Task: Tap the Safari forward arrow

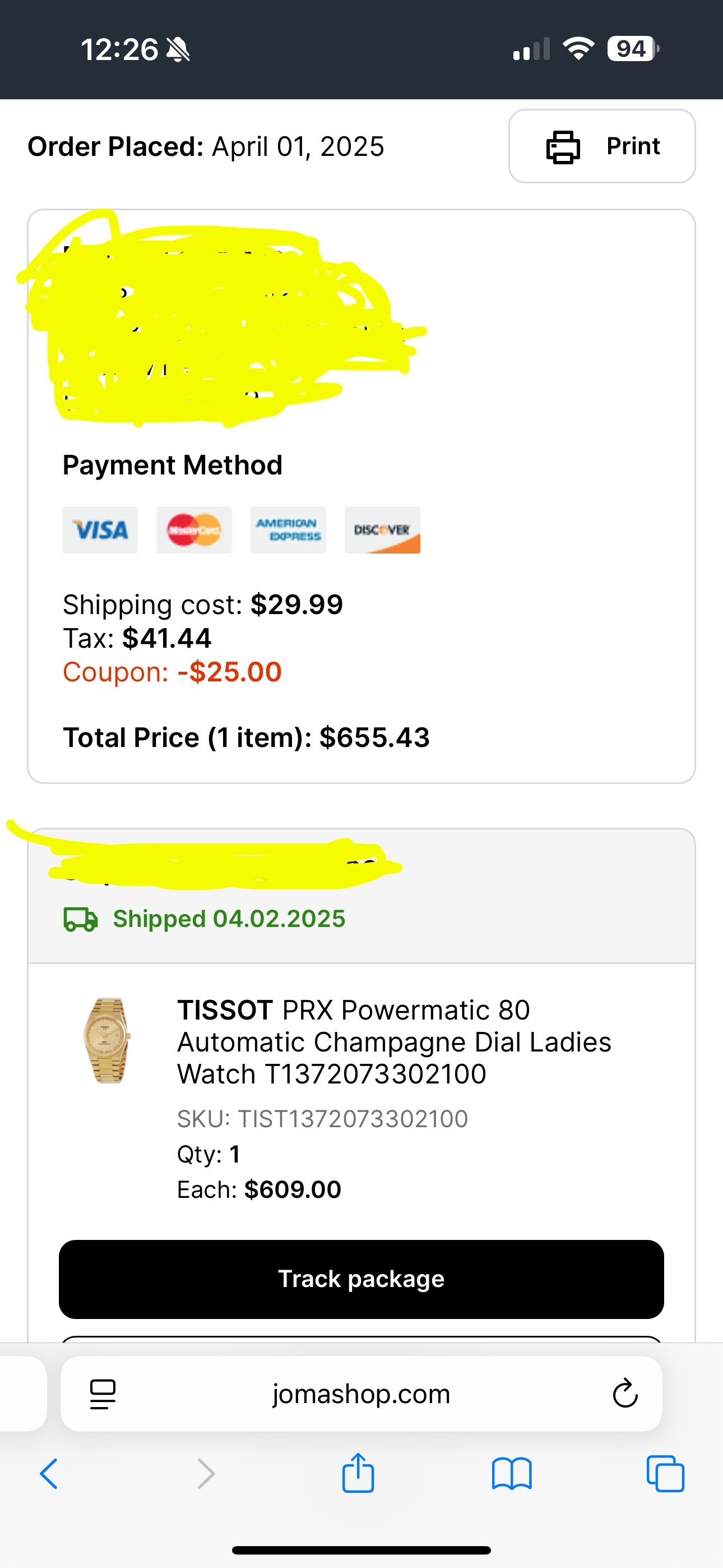Action: [206, 1474]
